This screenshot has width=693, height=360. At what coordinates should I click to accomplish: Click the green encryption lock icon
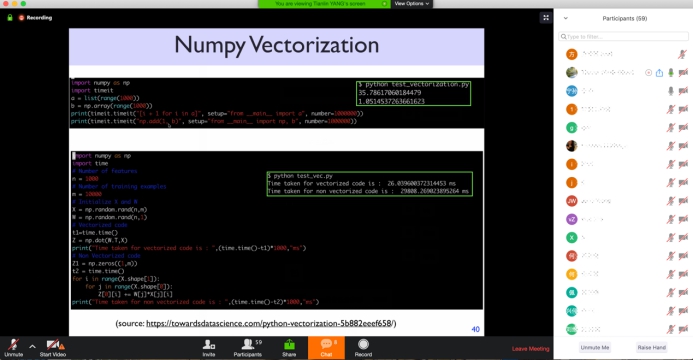pyautogui.click(x=10, y=18)
